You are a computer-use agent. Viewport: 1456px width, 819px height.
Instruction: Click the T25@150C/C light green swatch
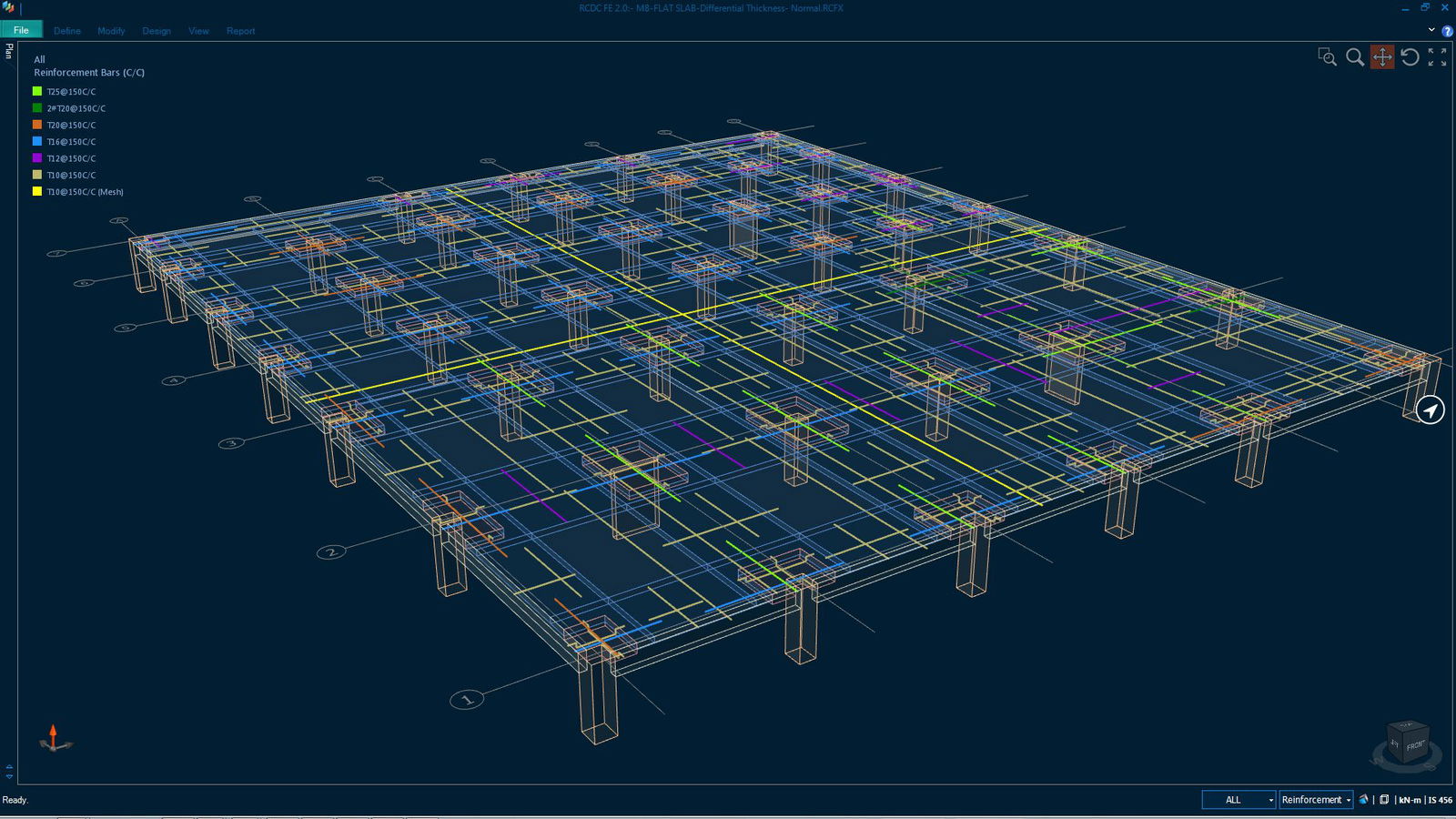click(x=37, y=91)
